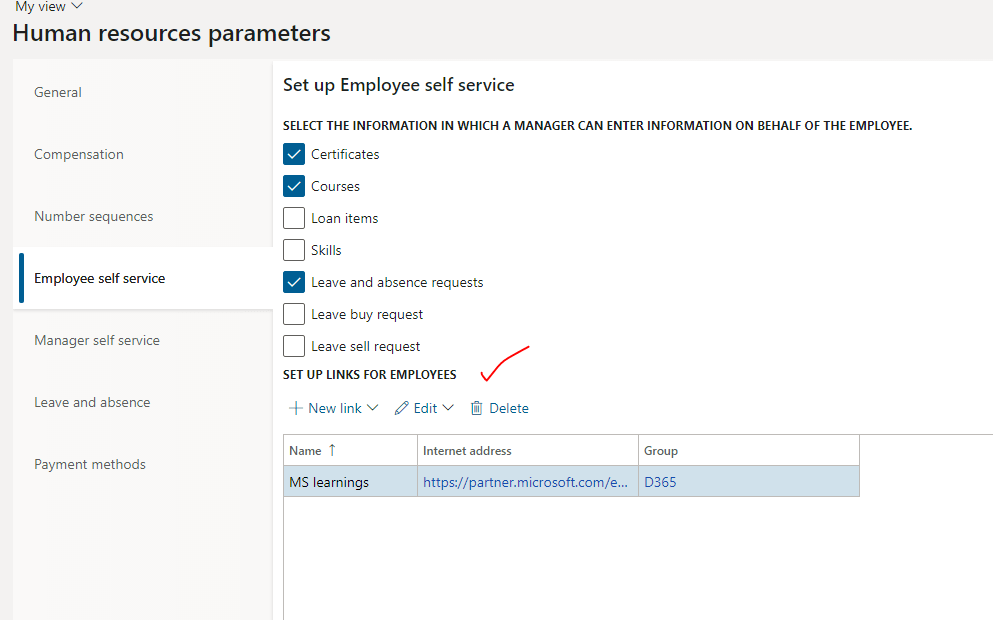Switch to the General tab
This screenshot has width=993, height=620.
pyautogui.click(x=58, y=92)
